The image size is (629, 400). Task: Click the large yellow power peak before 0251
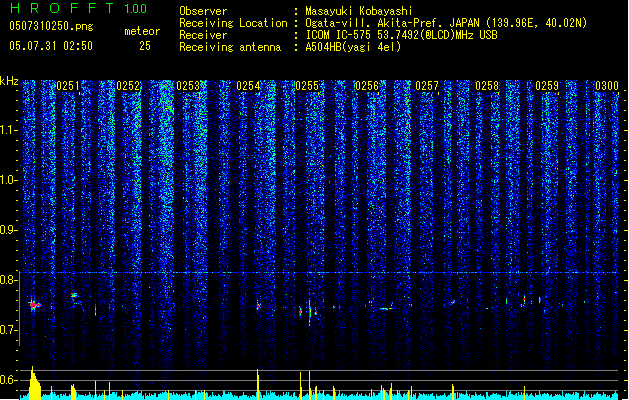pyautogui.click(x=34, y=383)
